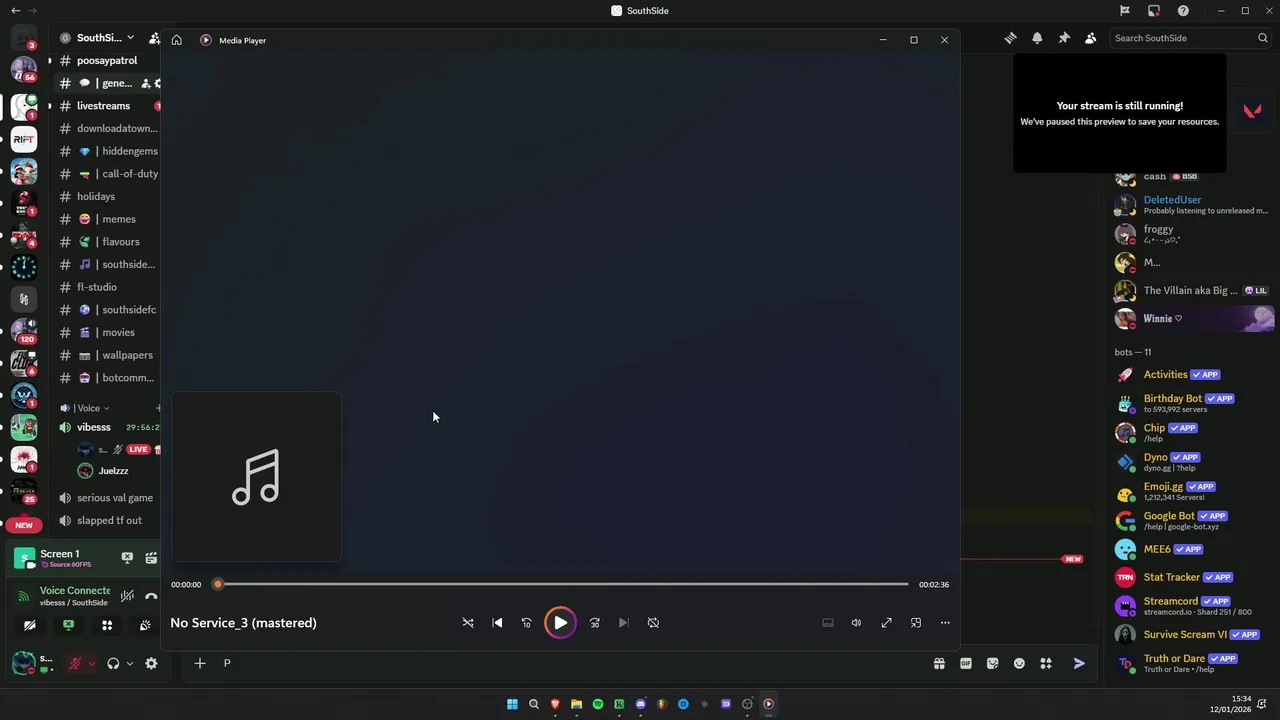Send the message with arrow button

[x=1079, y=663]
